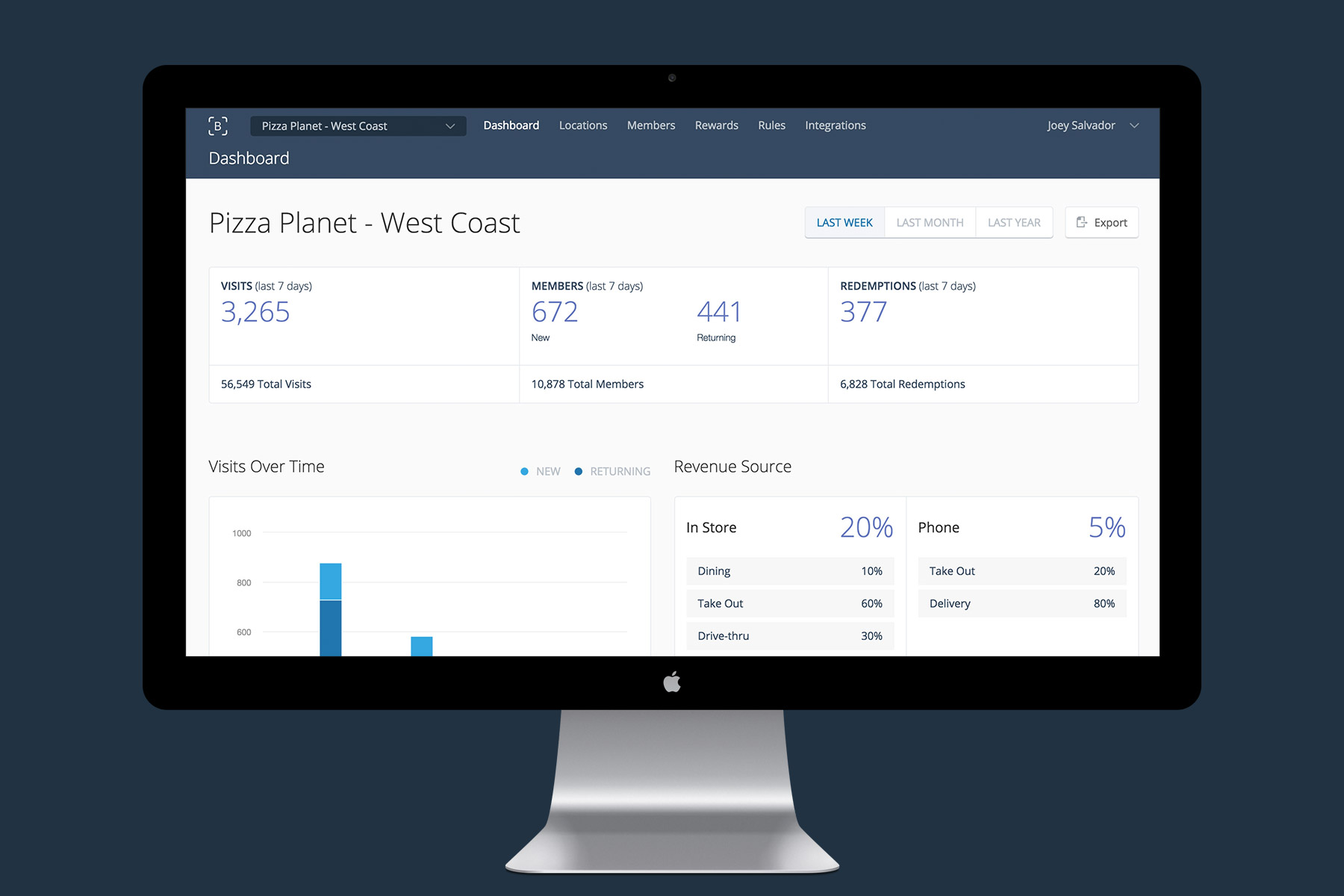This screenshot has width=1344, height=896.
Task: Select the LAST WEEK time range
Action: click(x=844, y=223)
